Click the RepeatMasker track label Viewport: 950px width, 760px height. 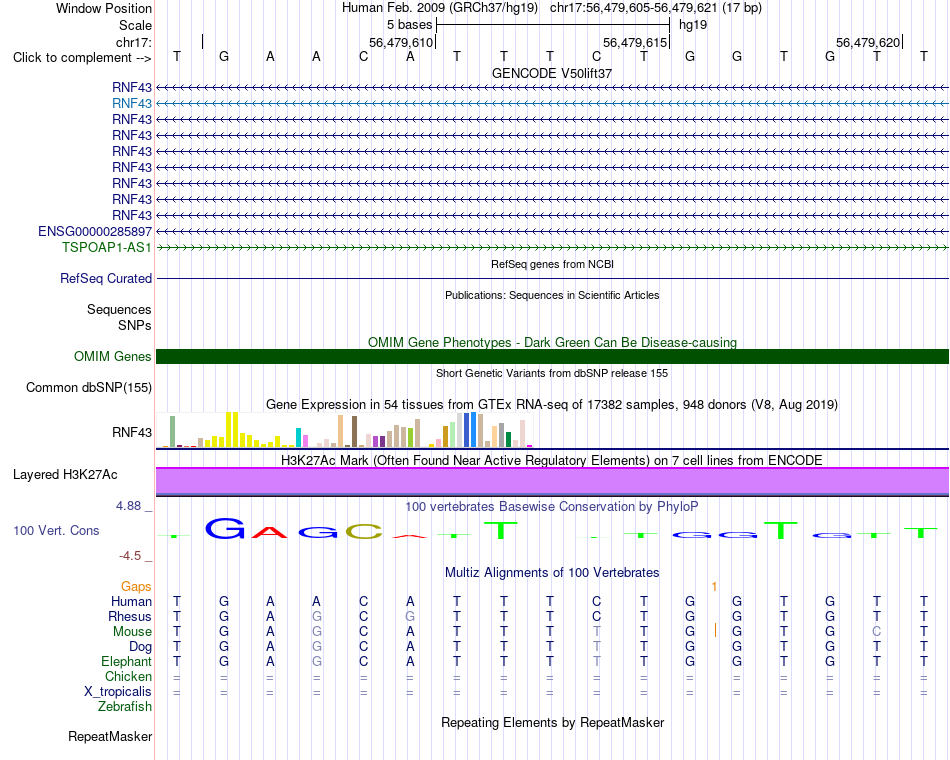pos(110,736)
